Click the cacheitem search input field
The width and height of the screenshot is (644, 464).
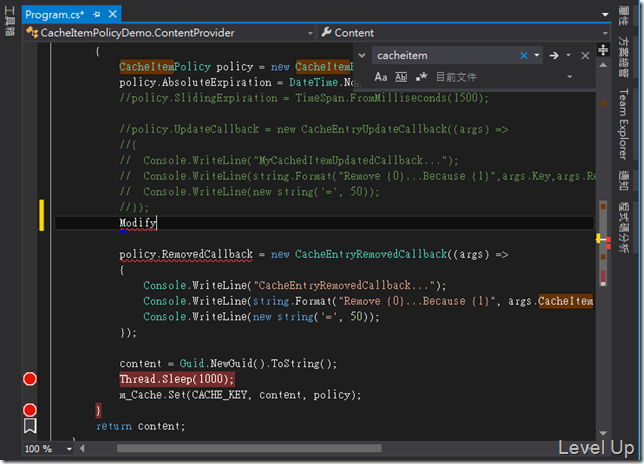click(x=446, y=55)
